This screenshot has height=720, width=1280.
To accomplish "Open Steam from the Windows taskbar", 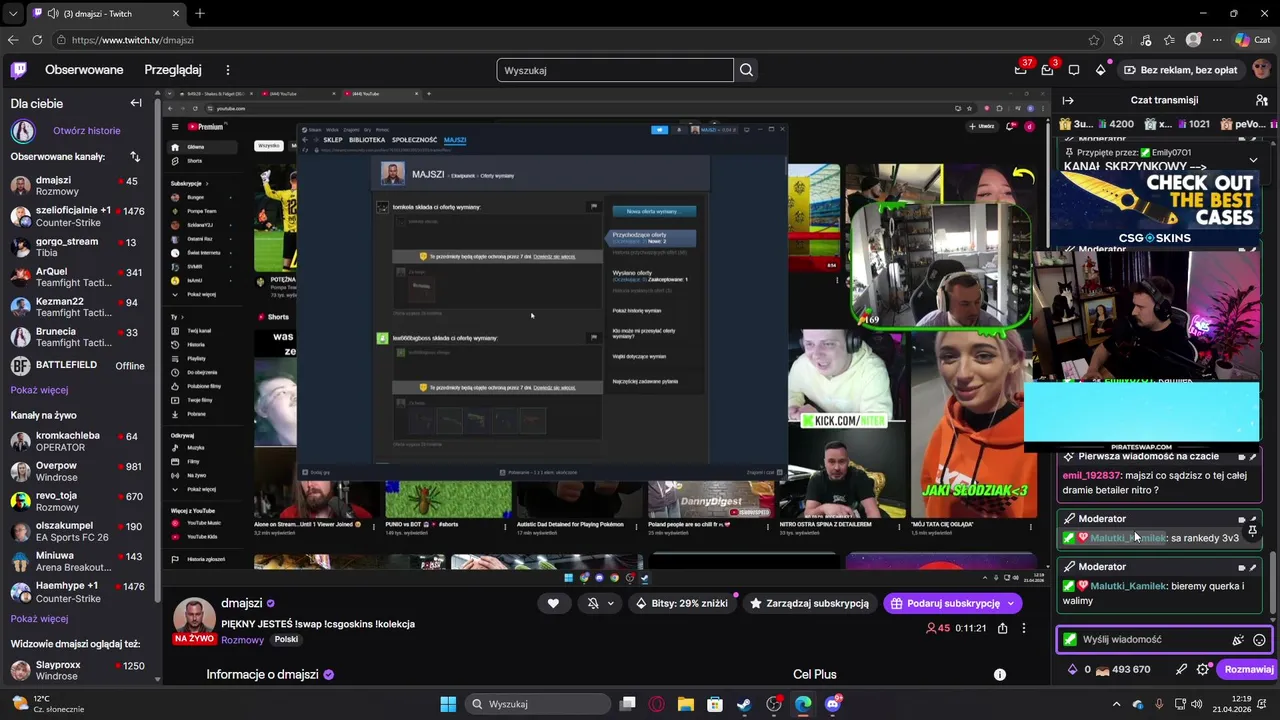I will click(744, 704).
